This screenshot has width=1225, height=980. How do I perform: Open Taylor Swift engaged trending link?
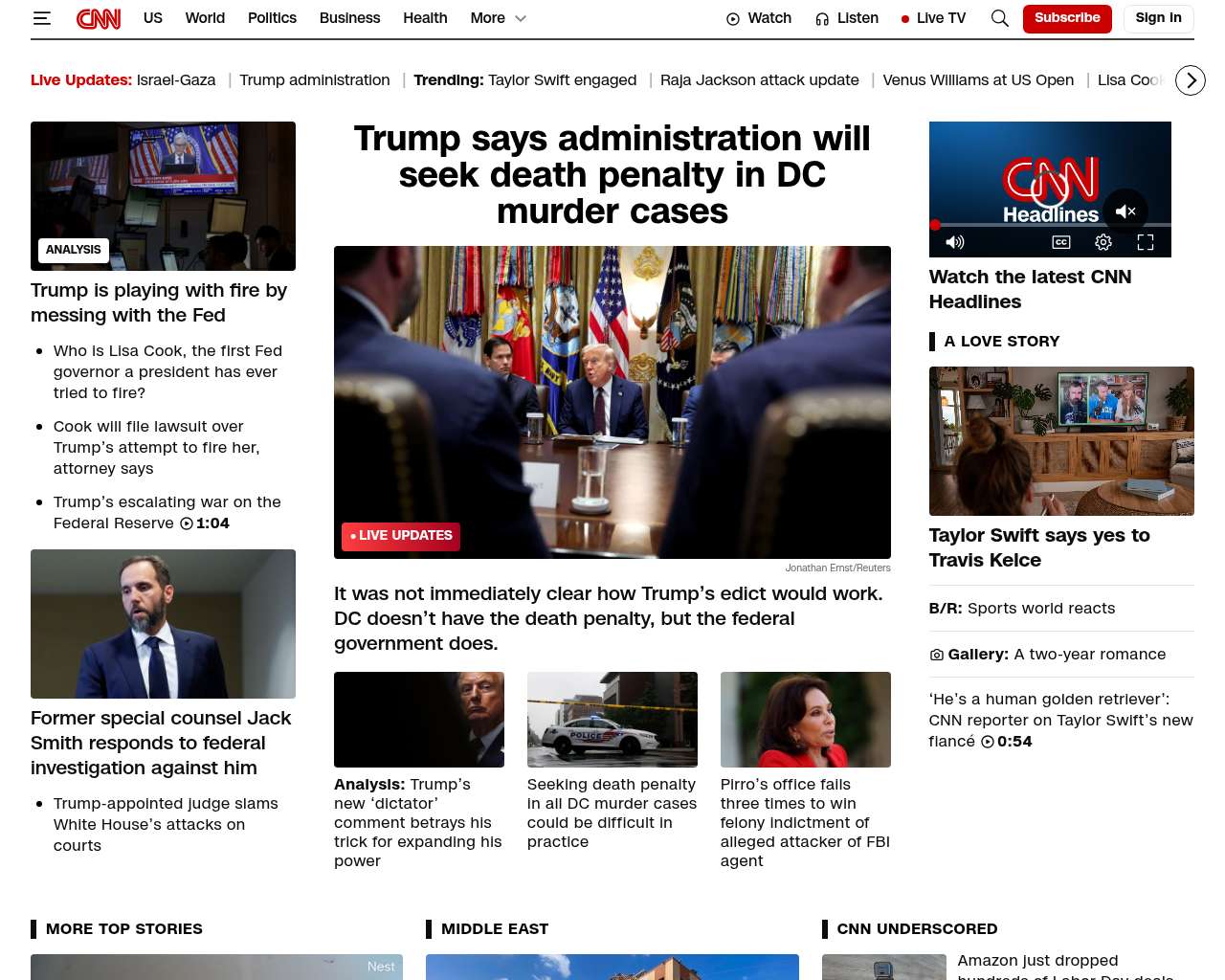562,80
